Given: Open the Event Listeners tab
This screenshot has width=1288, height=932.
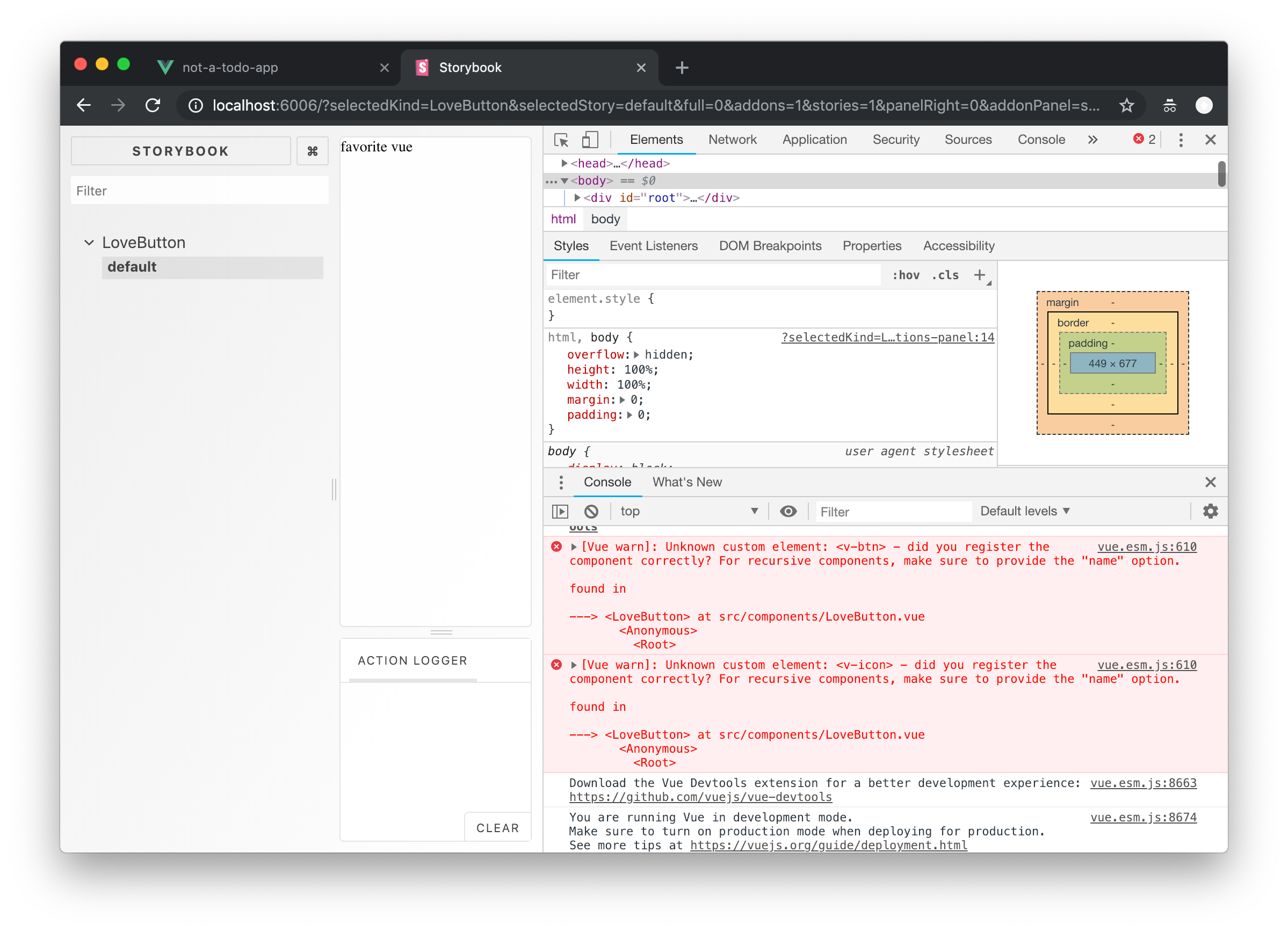Looking at the screenshot, I should [x=653, y=246].
